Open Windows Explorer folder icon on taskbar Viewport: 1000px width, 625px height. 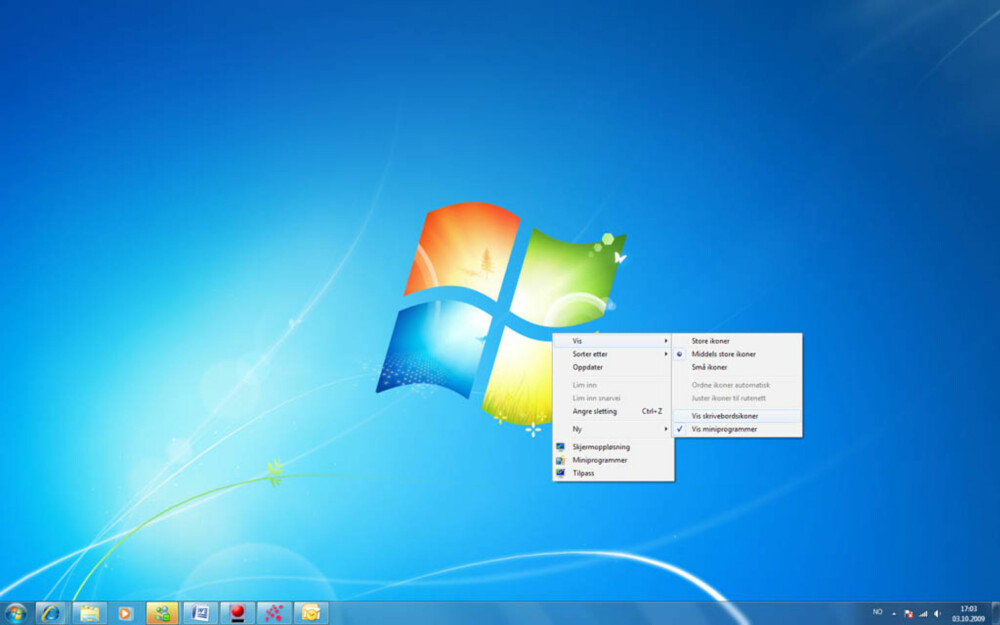89,614
